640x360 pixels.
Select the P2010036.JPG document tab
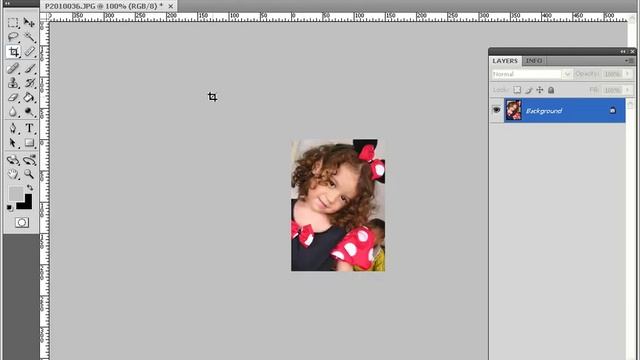pos(104,6)
